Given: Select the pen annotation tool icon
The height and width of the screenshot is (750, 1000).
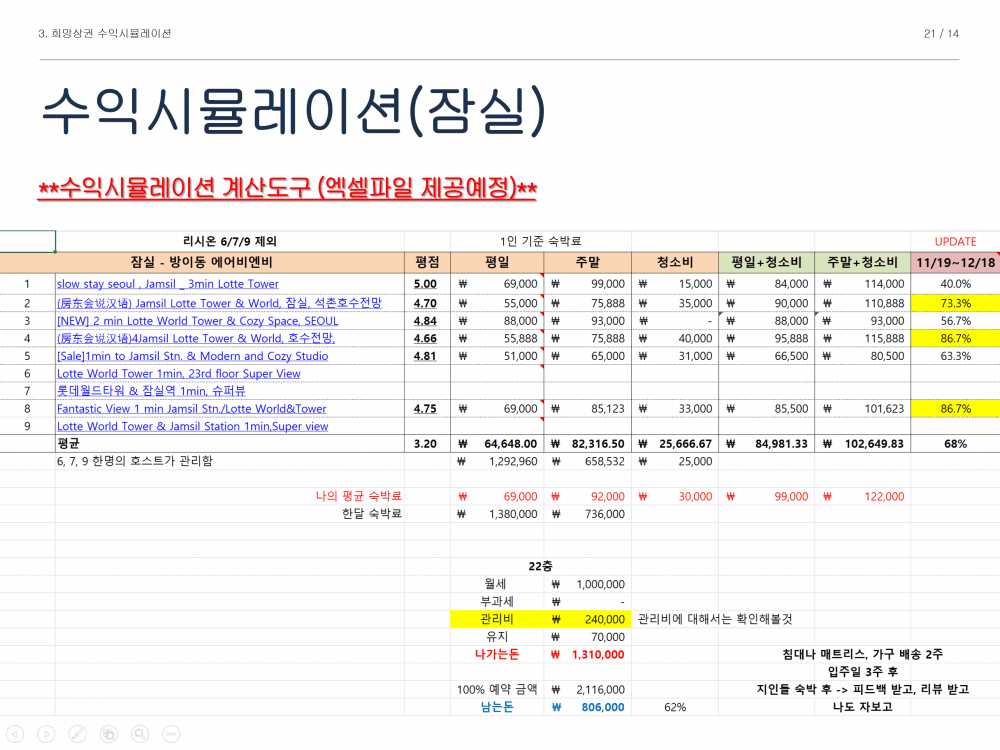Looking at the screenshot, I should 77,733.
